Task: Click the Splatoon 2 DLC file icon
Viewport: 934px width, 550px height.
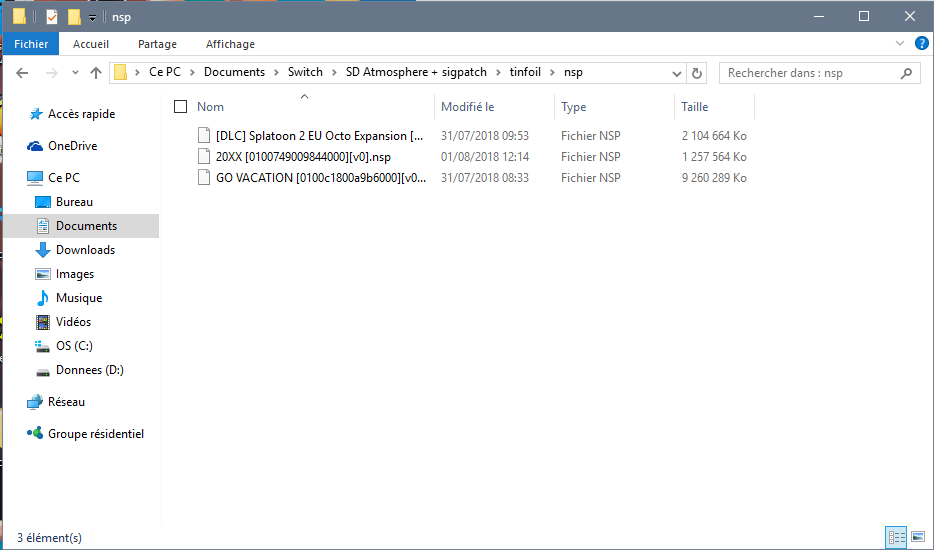Action: (x=204, y=136)
